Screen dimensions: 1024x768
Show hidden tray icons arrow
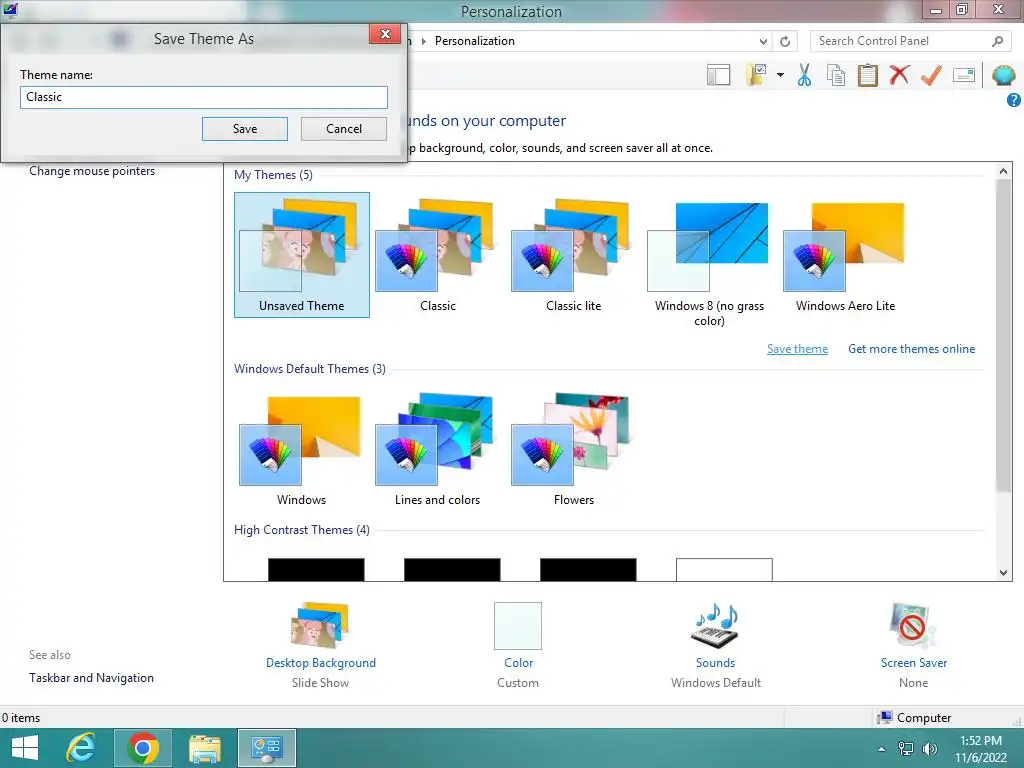[882, 749]
